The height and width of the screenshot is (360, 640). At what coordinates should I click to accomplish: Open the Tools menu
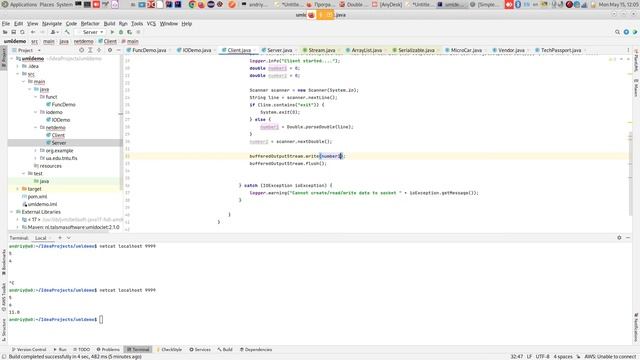pyautogui.click(x=137, y=24)
